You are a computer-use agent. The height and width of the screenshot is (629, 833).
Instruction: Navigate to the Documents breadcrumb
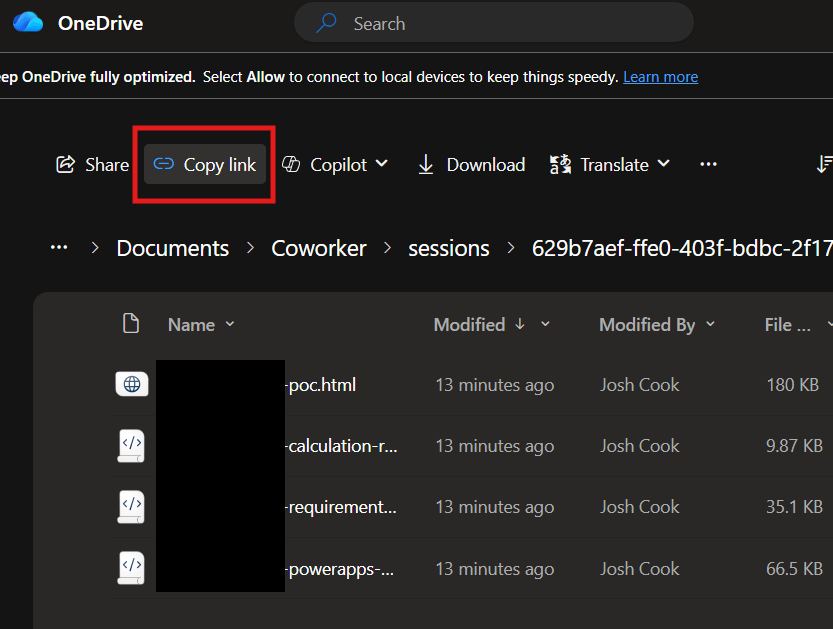pos(172,248)
